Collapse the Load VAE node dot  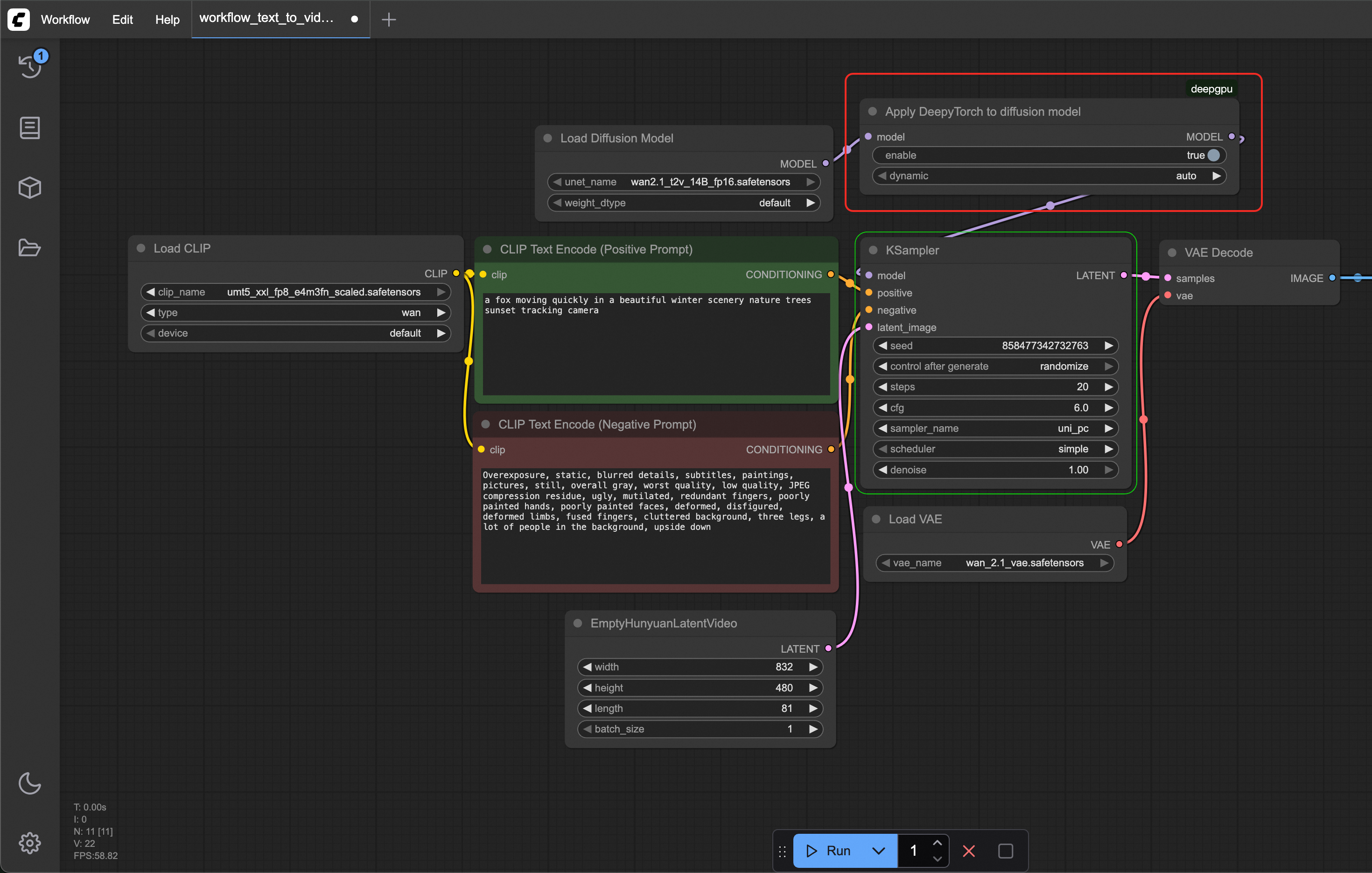click(x=876, y=519)
